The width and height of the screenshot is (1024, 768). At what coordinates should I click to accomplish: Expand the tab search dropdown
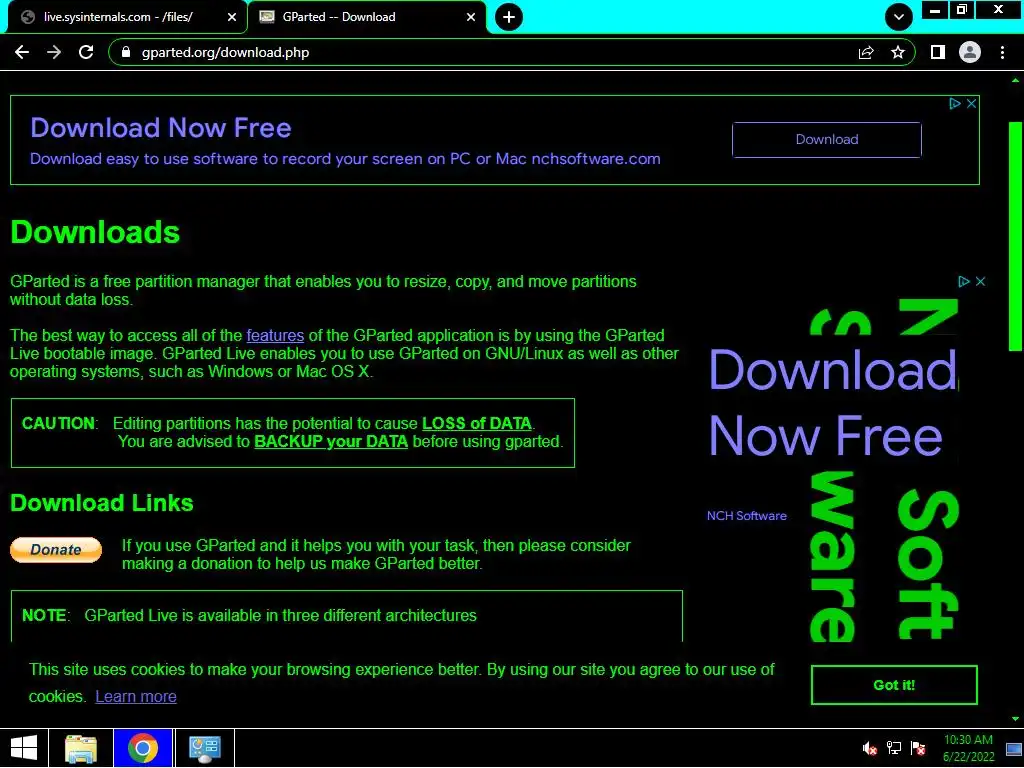(x=899, y=17)
